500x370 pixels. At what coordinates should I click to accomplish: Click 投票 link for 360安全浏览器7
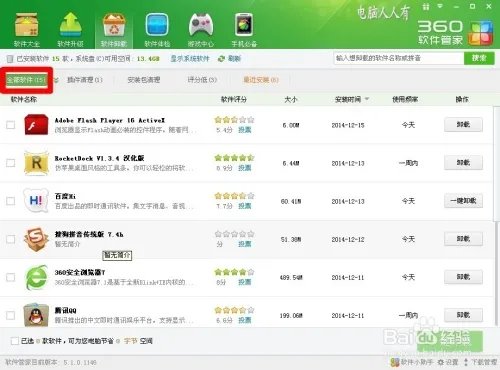click(x=244, y=282)
